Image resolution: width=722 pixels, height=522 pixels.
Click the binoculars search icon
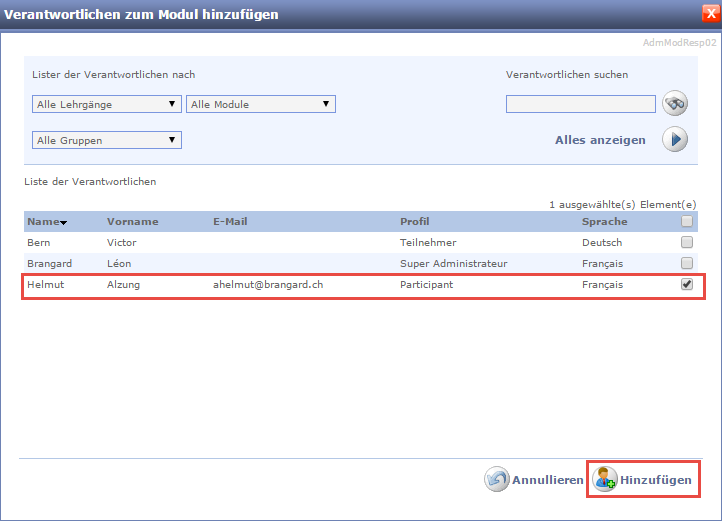675,104
